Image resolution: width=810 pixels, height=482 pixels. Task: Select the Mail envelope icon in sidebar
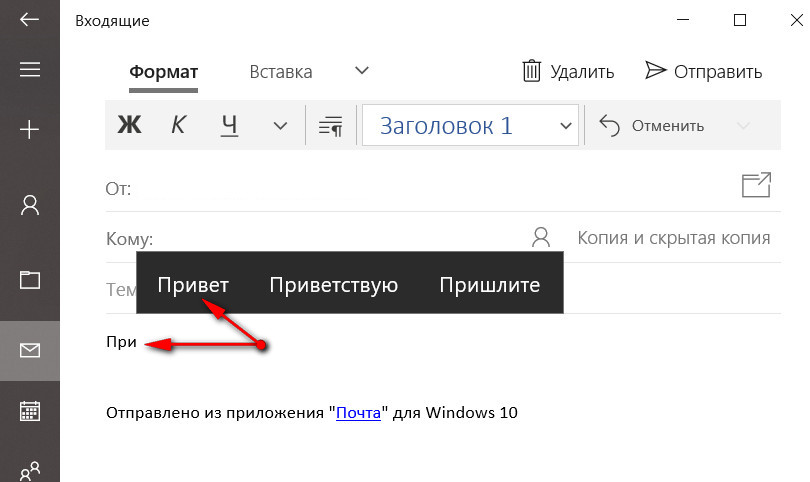tap(29, 351)
